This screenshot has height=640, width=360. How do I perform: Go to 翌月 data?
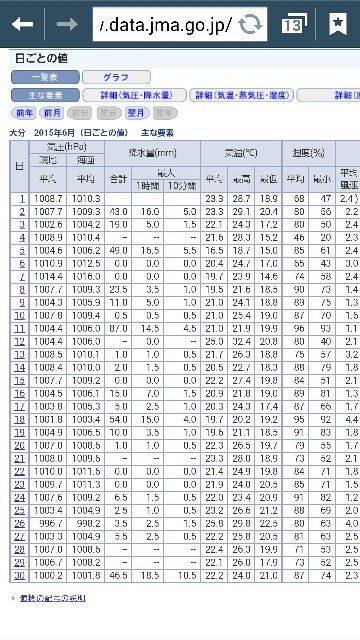(x=136, y=113)
